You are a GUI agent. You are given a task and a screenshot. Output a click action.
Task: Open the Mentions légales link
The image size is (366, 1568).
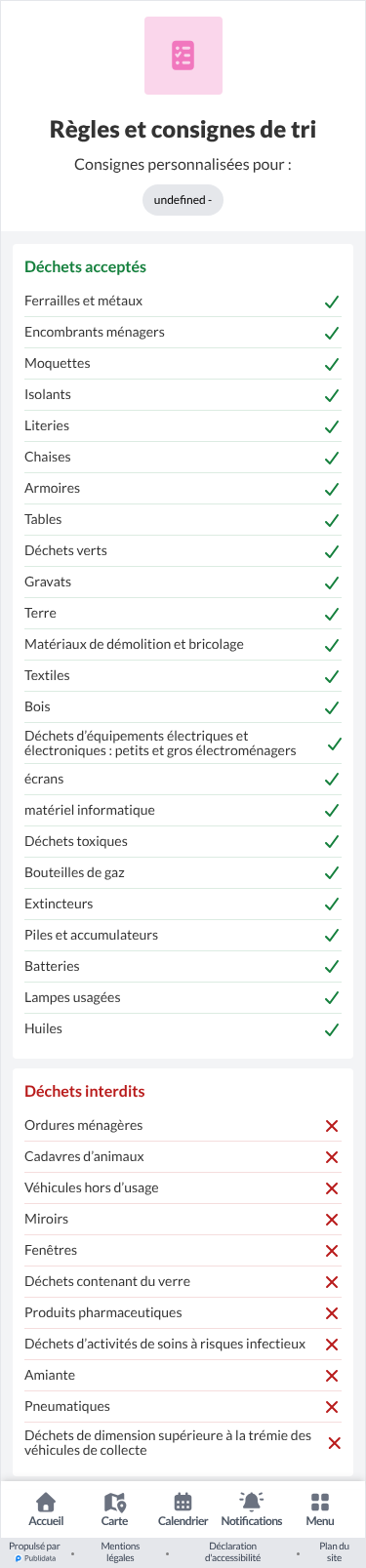click(x=121, y=1551)
